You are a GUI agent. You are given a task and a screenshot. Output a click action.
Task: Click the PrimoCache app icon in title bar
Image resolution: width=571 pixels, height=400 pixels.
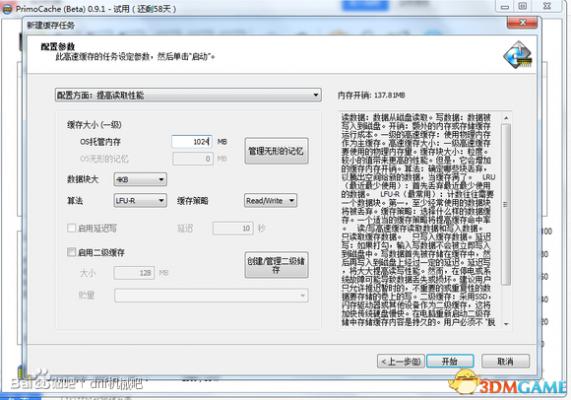(x=7, y=8)
